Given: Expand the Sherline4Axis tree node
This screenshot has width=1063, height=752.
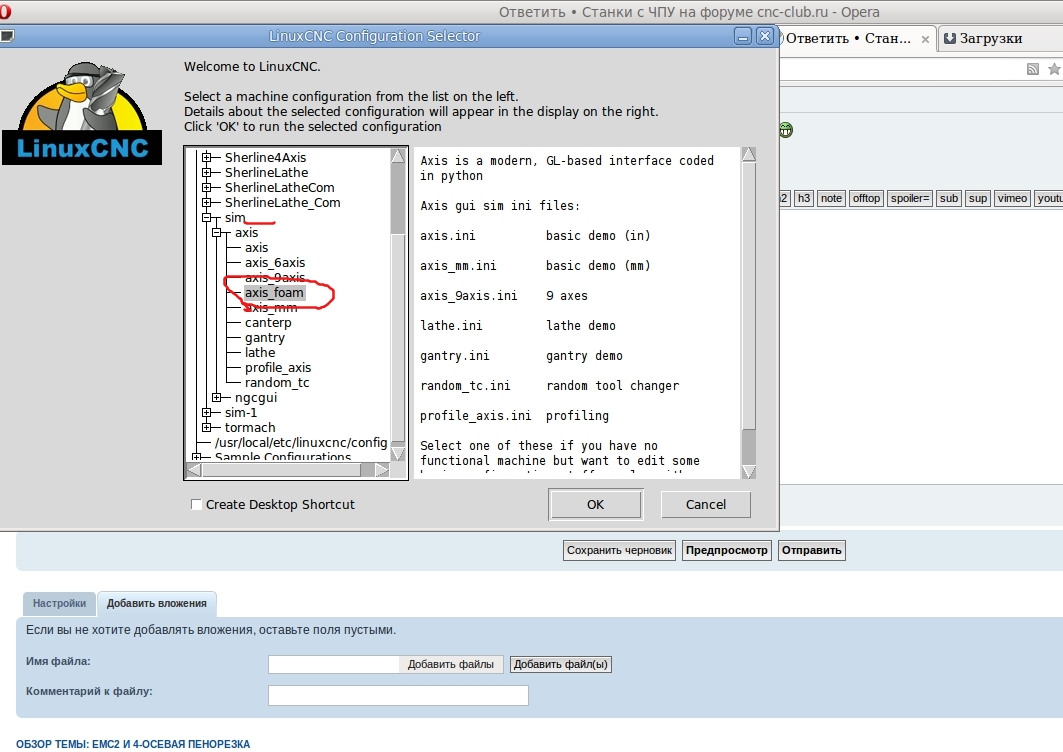Looking at the screenshot, I should point(207,157).
